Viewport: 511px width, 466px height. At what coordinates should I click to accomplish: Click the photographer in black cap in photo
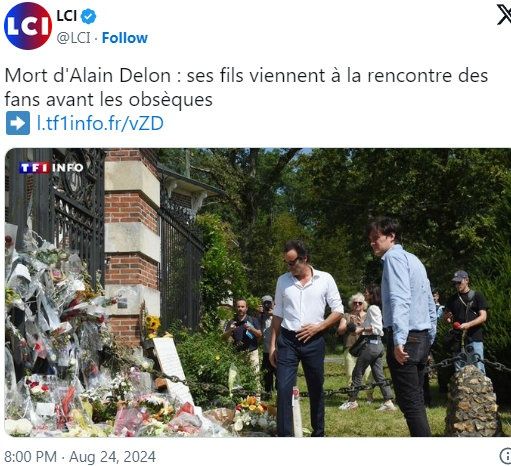click(465, 320)
